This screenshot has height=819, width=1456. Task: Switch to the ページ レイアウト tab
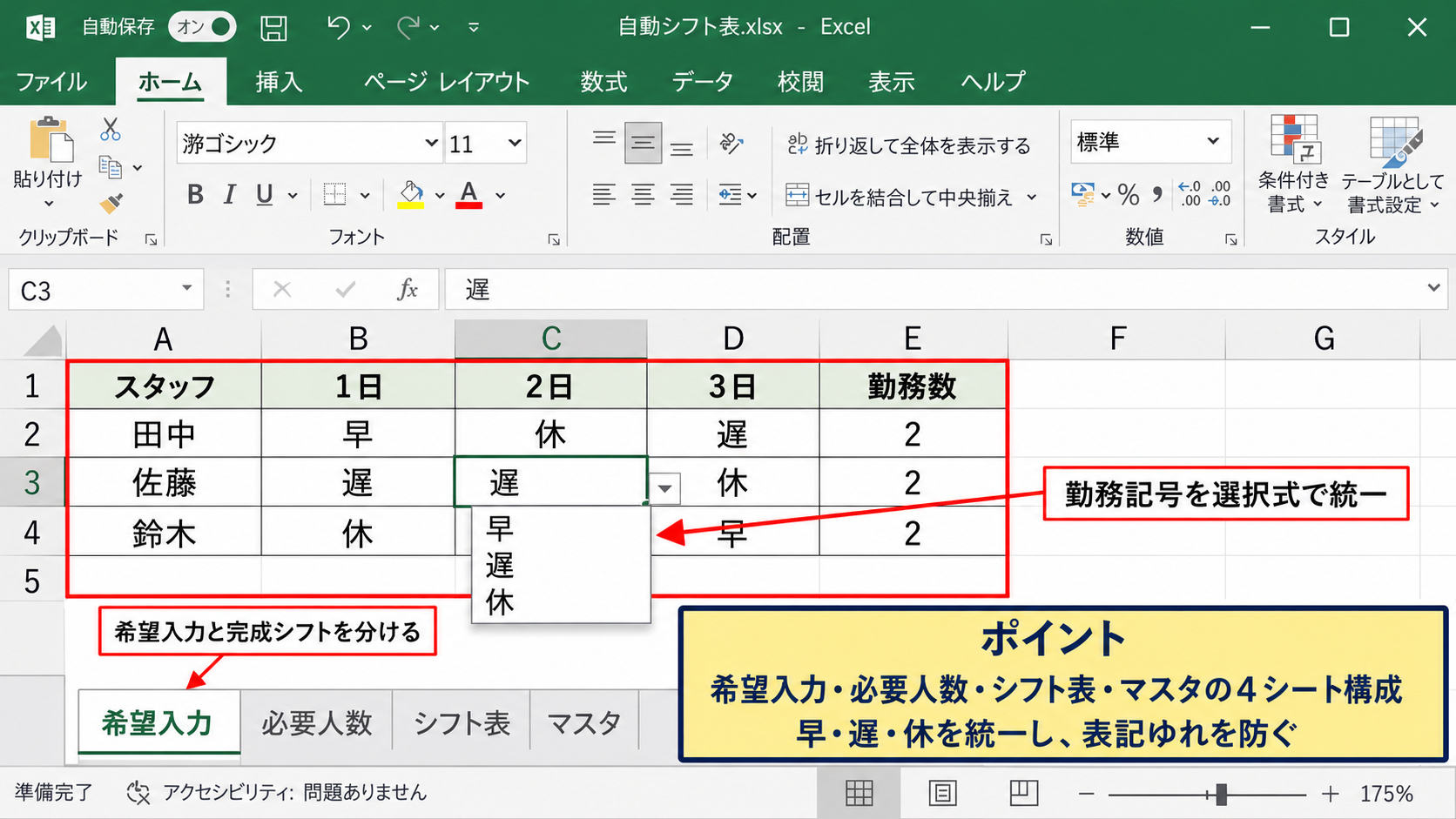447,82
